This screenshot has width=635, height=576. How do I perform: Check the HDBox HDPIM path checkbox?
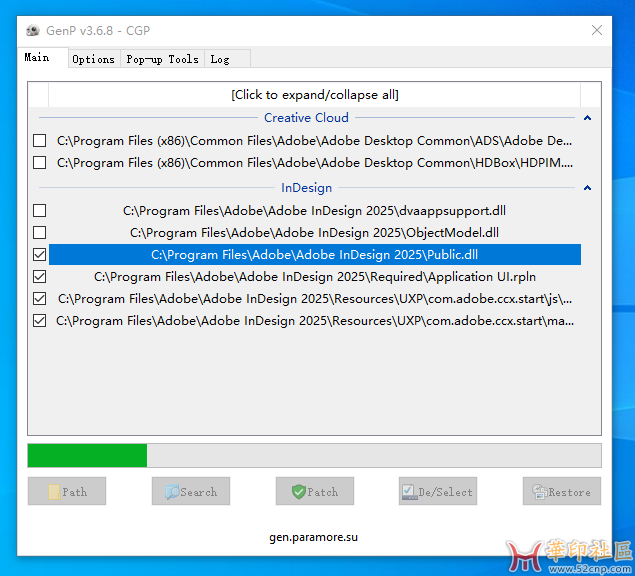click(x=40, y=162)
